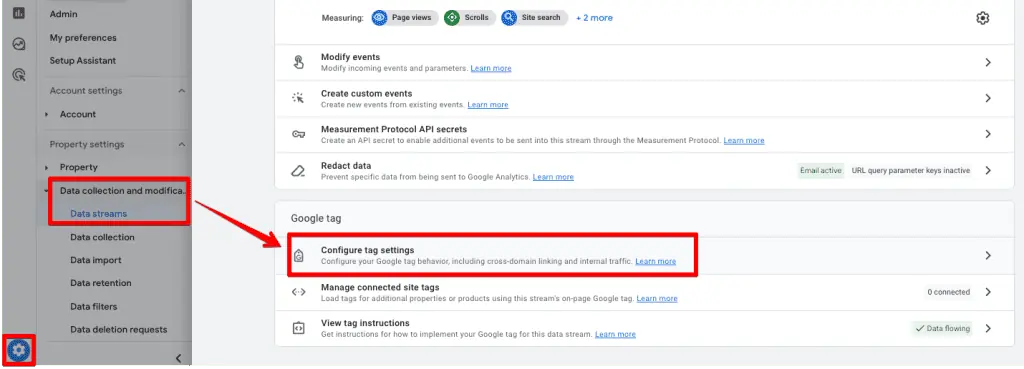Click the Redact data eraser icon
This screenshot has width=1024, height=369.
(298, 170)
